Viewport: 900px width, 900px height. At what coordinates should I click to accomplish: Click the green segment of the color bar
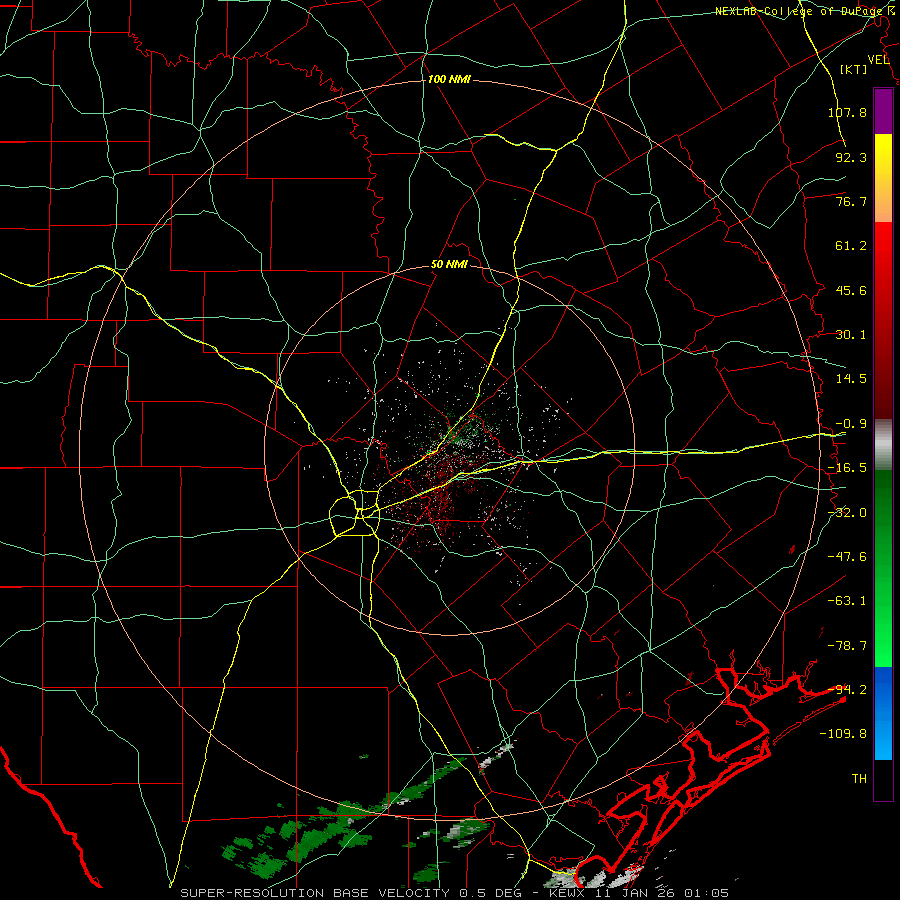click(x=883, y=568)
